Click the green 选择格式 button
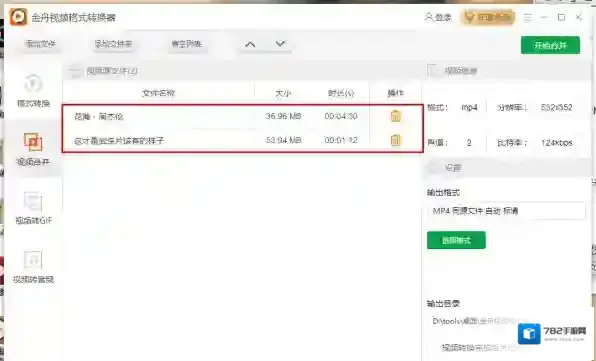This screenshot has width=596, height=361. pyautogui.click(x=456, y=240)
